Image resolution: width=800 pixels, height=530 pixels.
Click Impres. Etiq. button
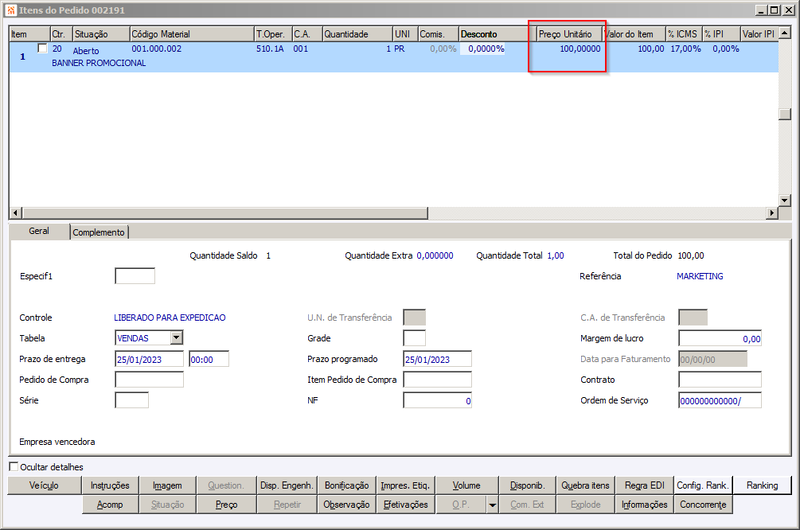pyautogui.click(x=406, y=486)
